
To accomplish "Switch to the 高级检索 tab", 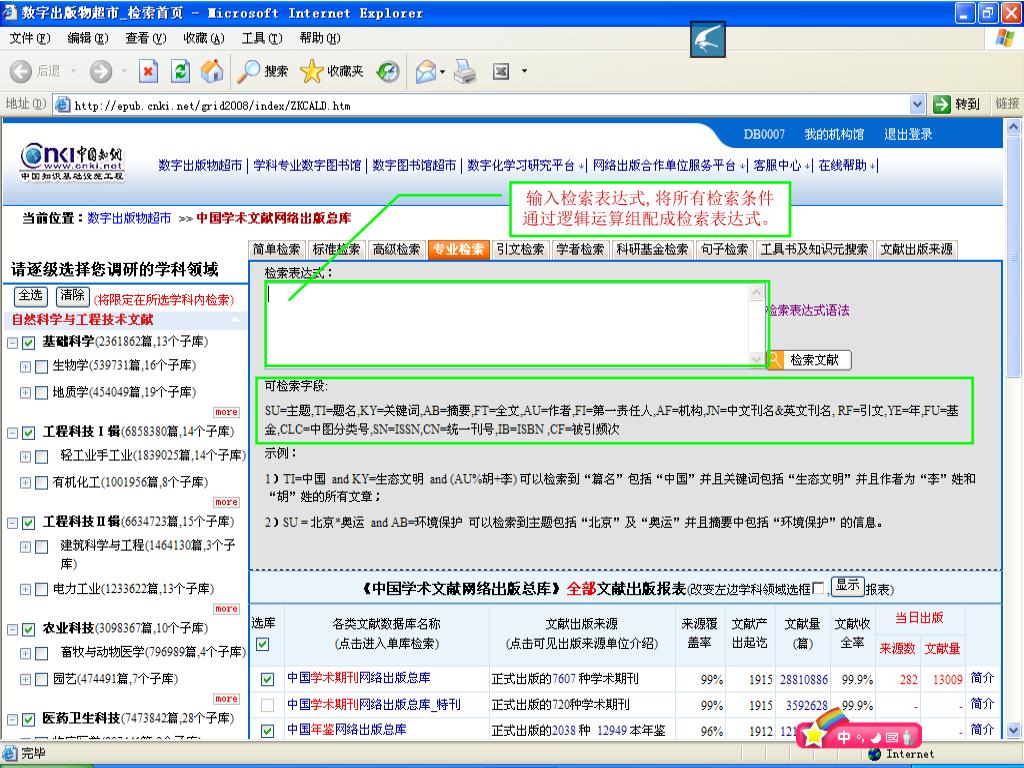I will pos(396,249).
